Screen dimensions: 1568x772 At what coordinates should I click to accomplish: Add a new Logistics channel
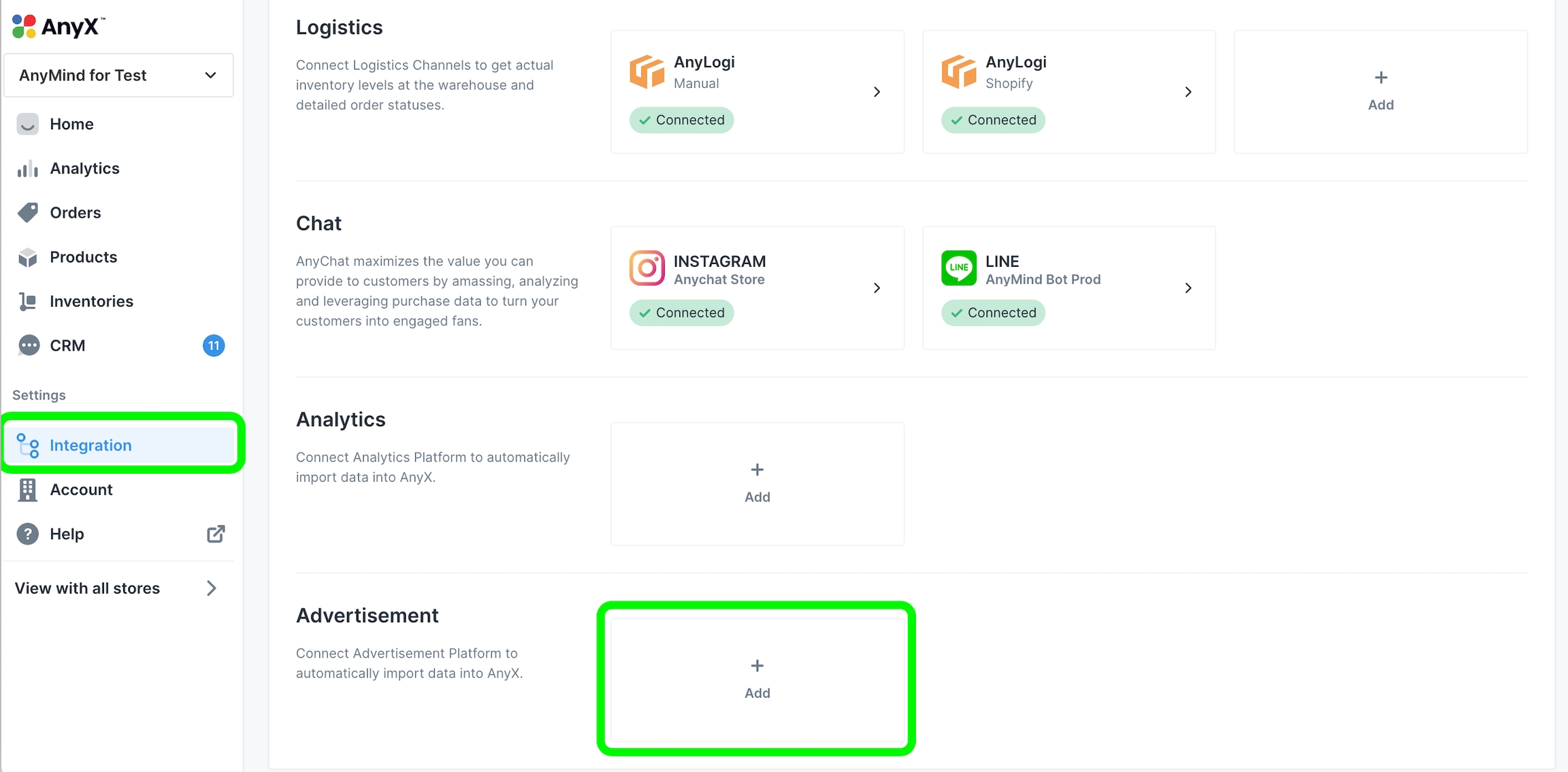(x=1380, y=91)
